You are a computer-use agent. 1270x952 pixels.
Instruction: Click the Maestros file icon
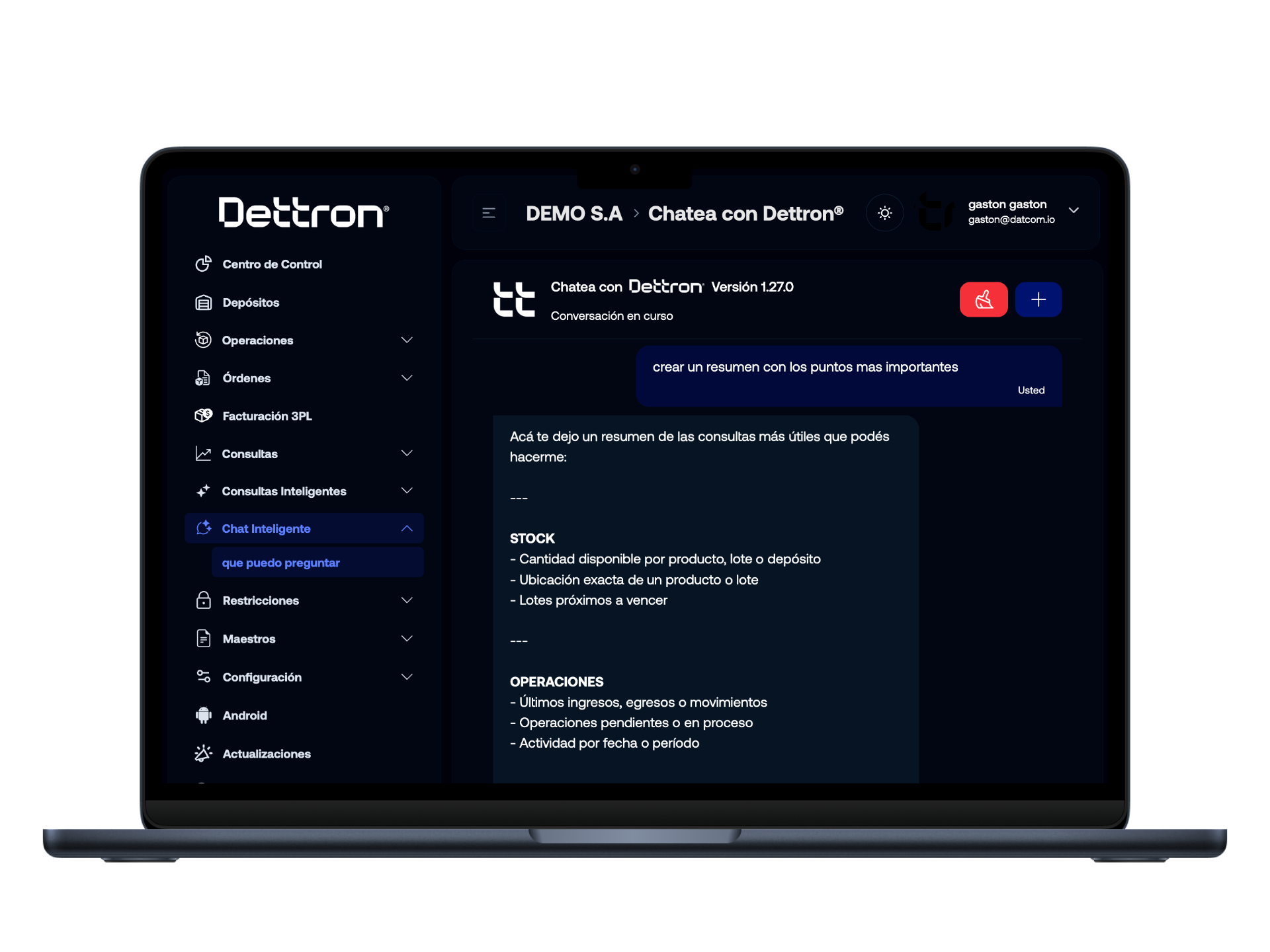click(203, 639)
